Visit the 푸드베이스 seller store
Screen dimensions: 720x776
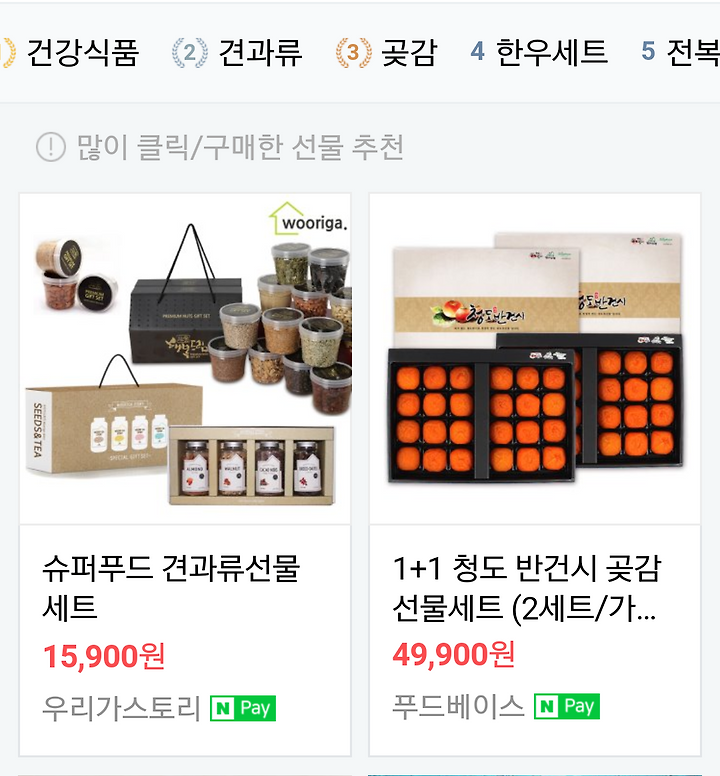pyautogui.click(x=458, y=706)
